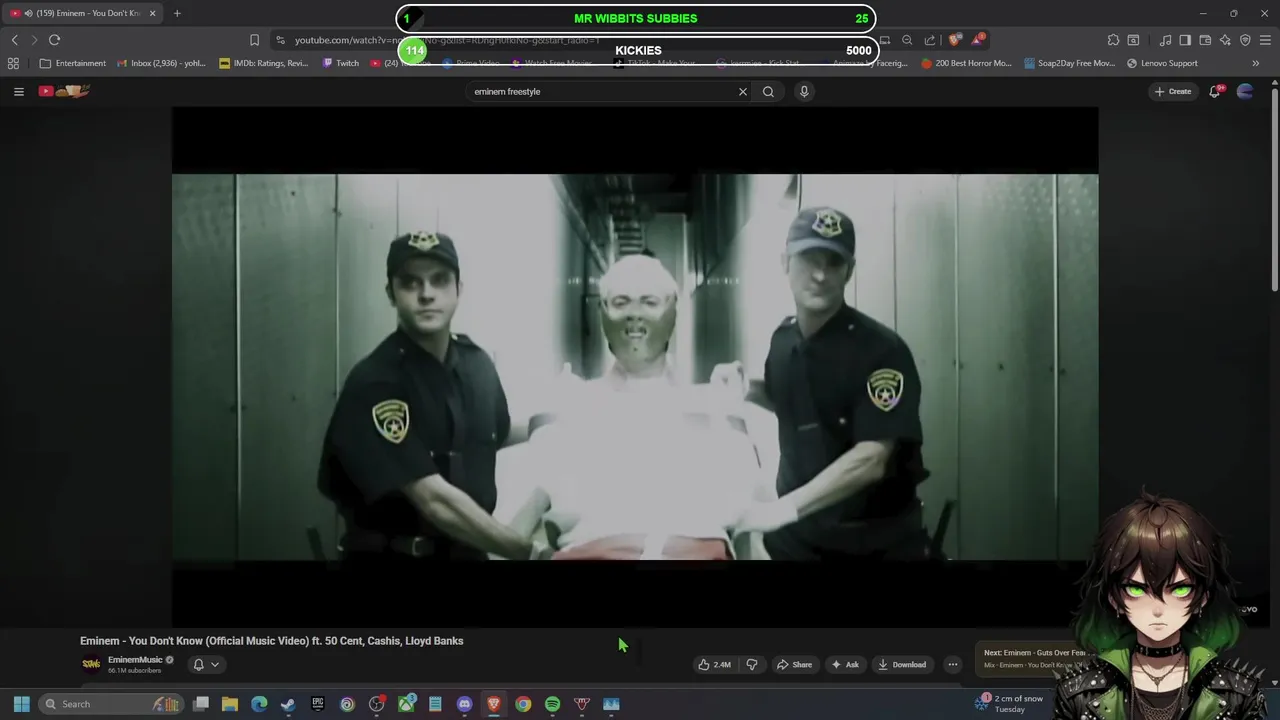Click the youtube.com address bar URL

tap(447, 40)
